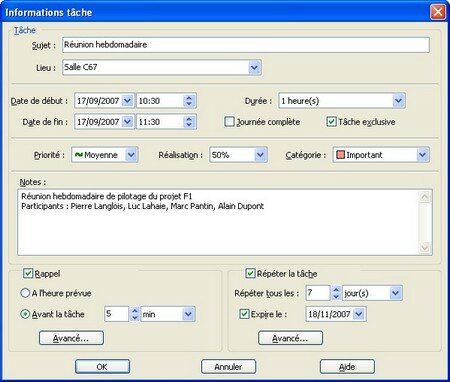The width and height of the screenshot is (450, 382).
Task: Open the Catégorie dropdown
Action: click(422, 155)
